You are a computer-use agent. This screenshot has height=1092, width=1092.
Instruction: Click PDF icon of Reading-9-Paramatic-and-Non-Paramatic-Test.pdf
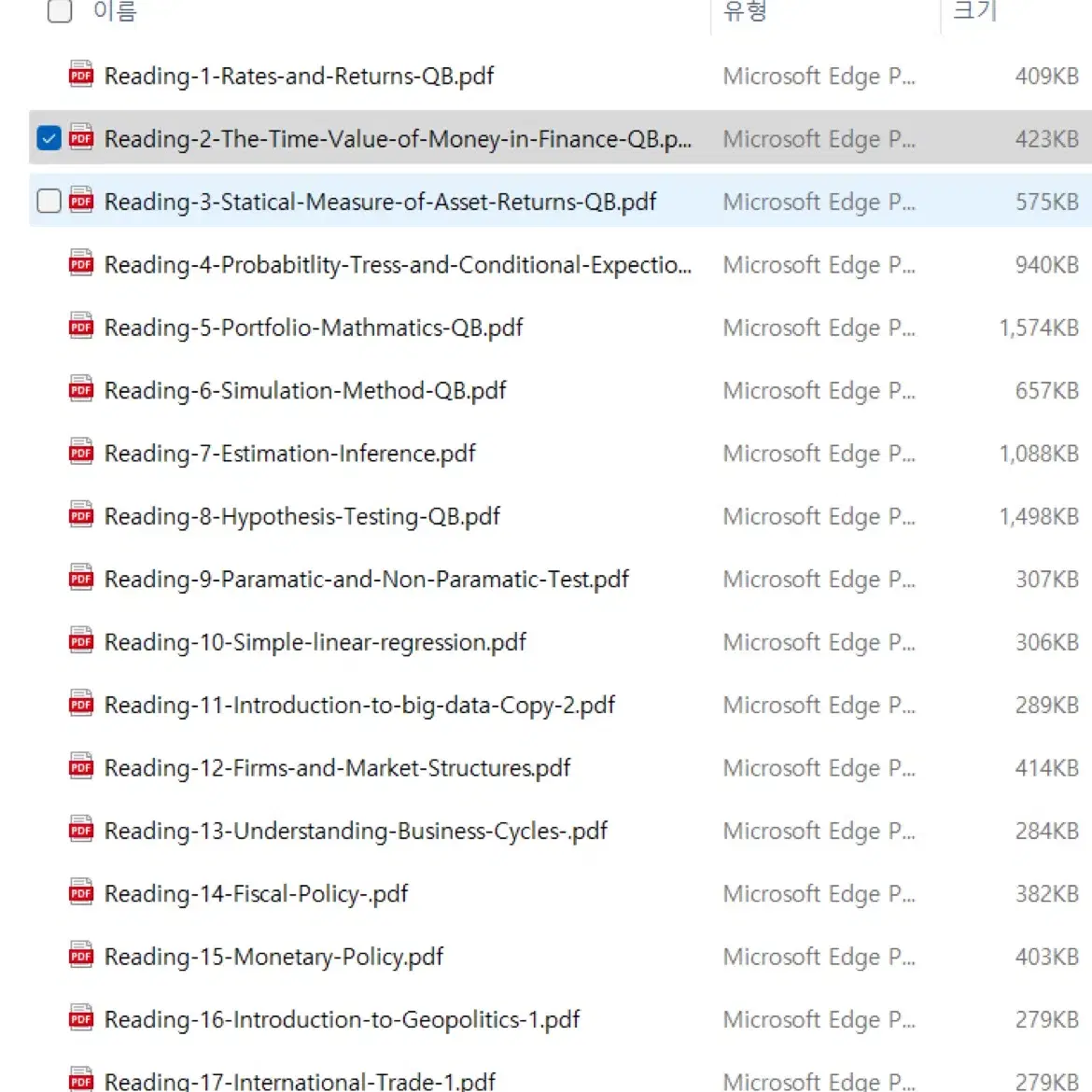tap(81, 578)
